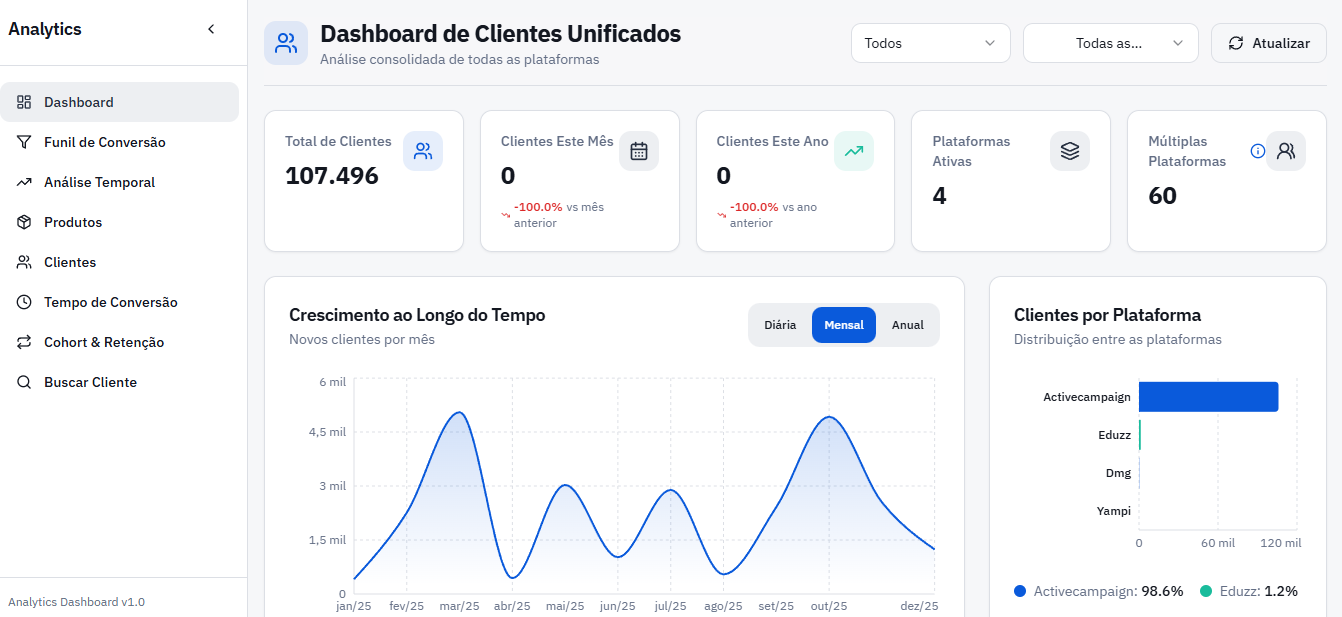Click the user icon on Múltiplas Plataformas card
Viewport: 1342px width, 617px height.
(x=1286, y=151)
